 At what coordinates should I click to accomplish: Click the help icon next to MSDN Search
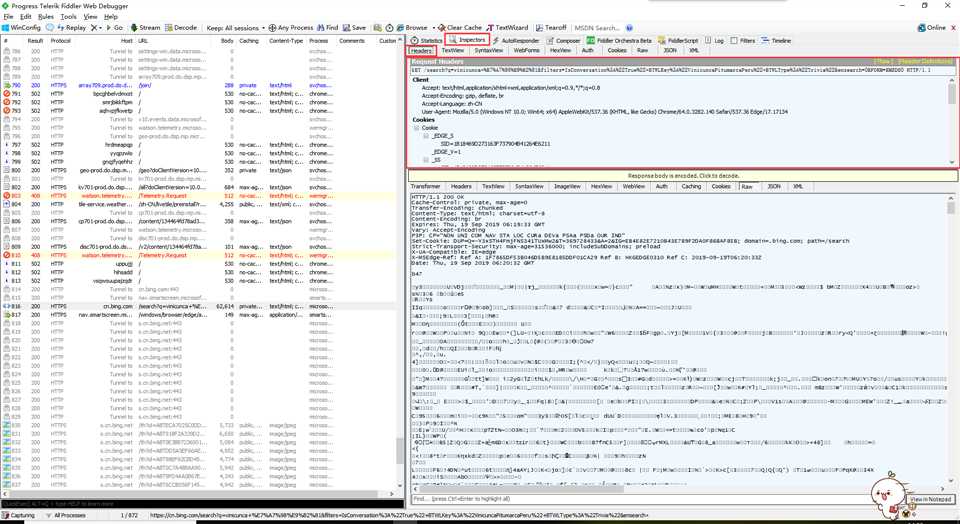(x=629, y=28)
